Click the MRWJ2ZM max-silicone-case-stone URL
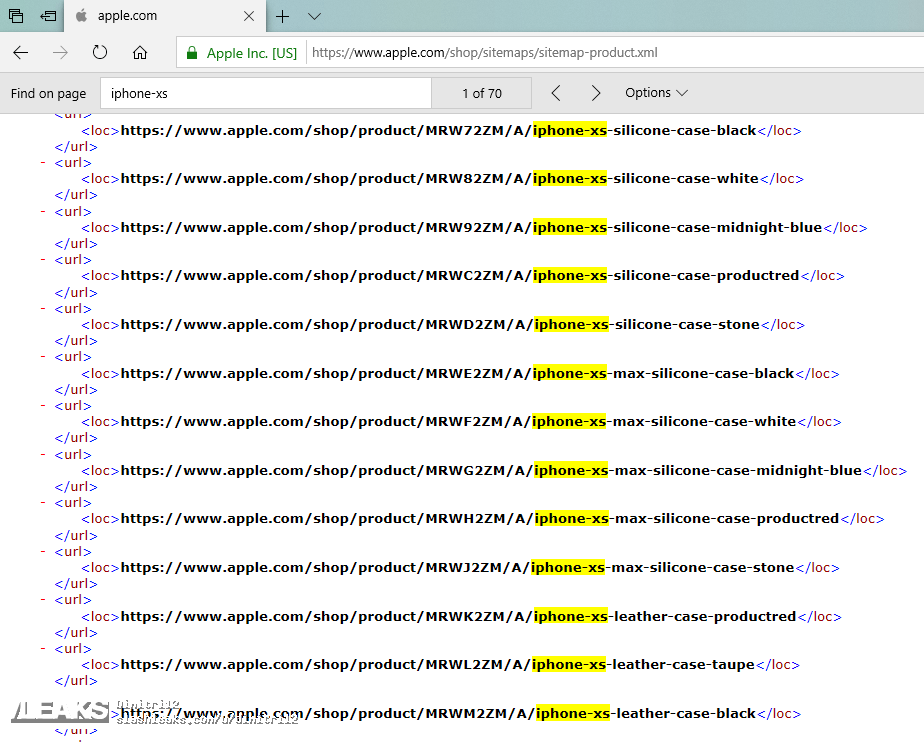 coord(457,568)
